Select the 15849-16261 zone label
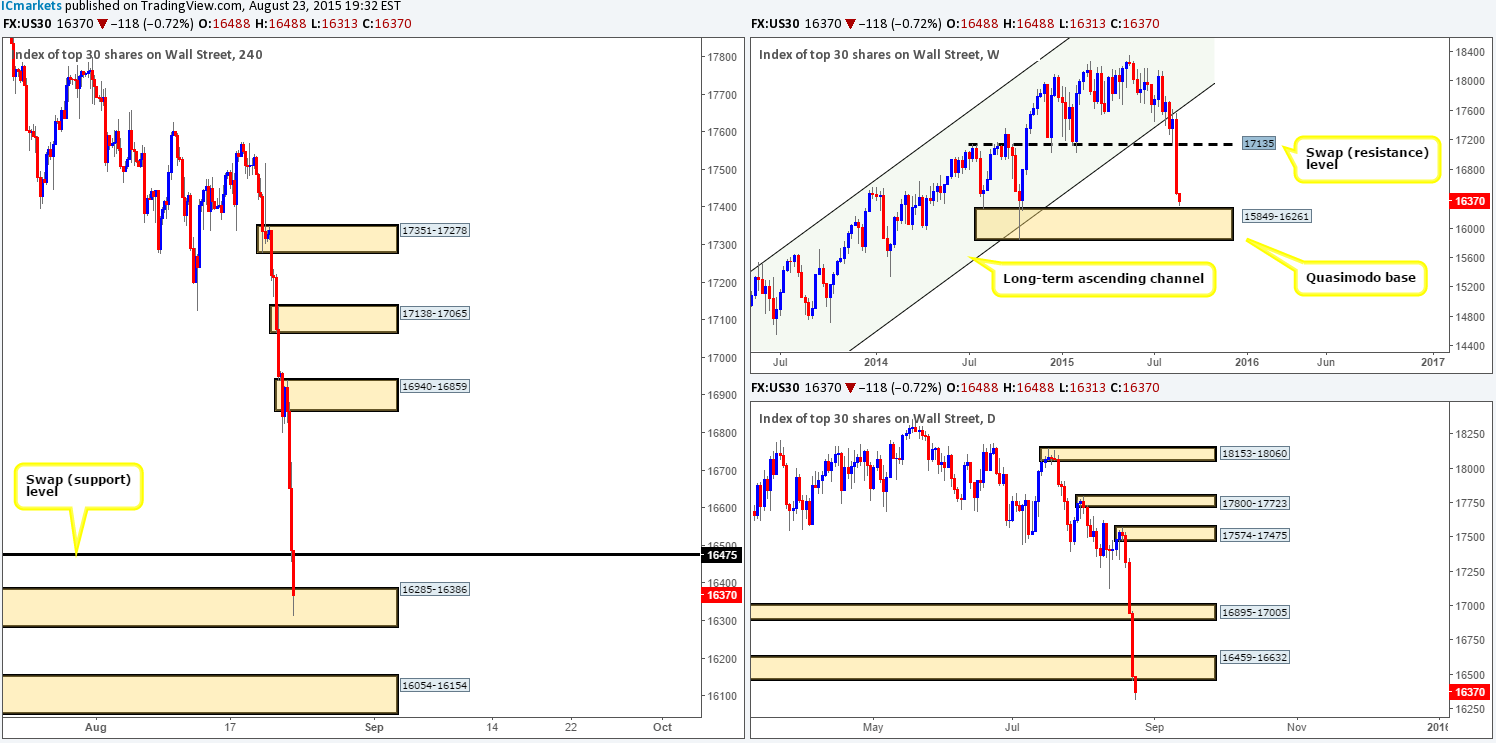This screenshot has width=1496, height=743. (x=1276, y=216)
